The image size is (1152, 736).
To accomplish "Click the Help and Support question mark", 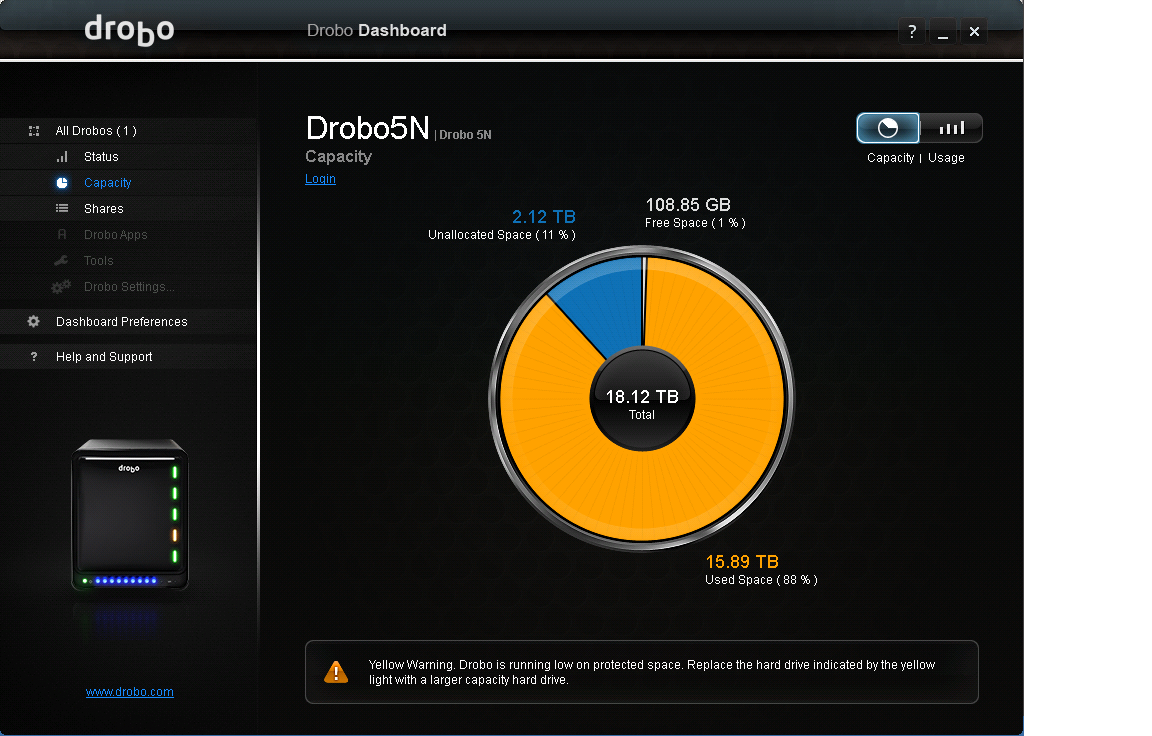I will tap(33, 356).
